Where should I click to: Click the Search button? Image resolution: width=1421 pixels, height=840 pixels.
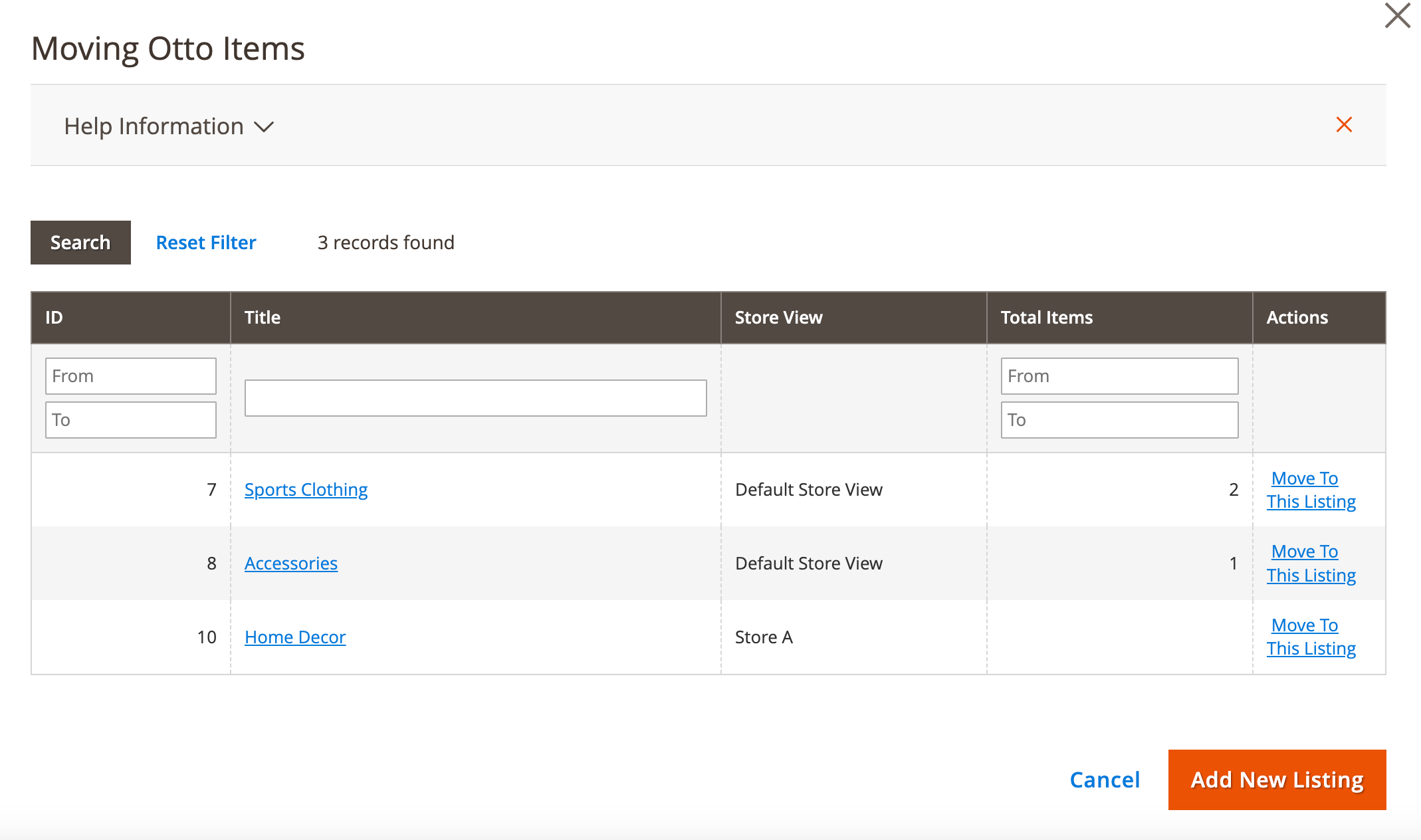coord(80,243)
